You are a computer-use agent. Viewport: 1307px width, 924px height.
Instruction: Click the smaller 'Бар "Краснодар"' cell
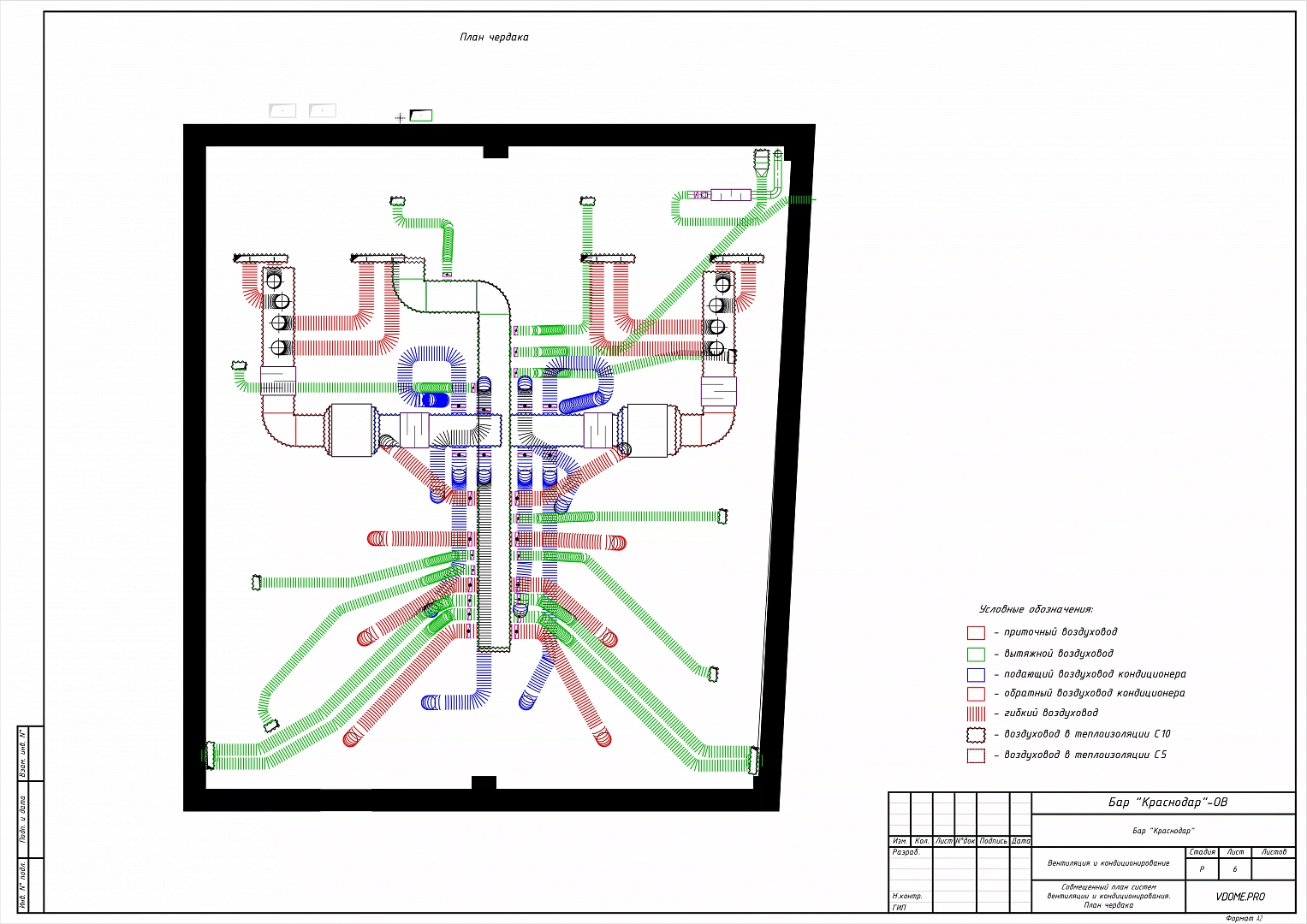pyautogui.click(x=1163, y=831)
